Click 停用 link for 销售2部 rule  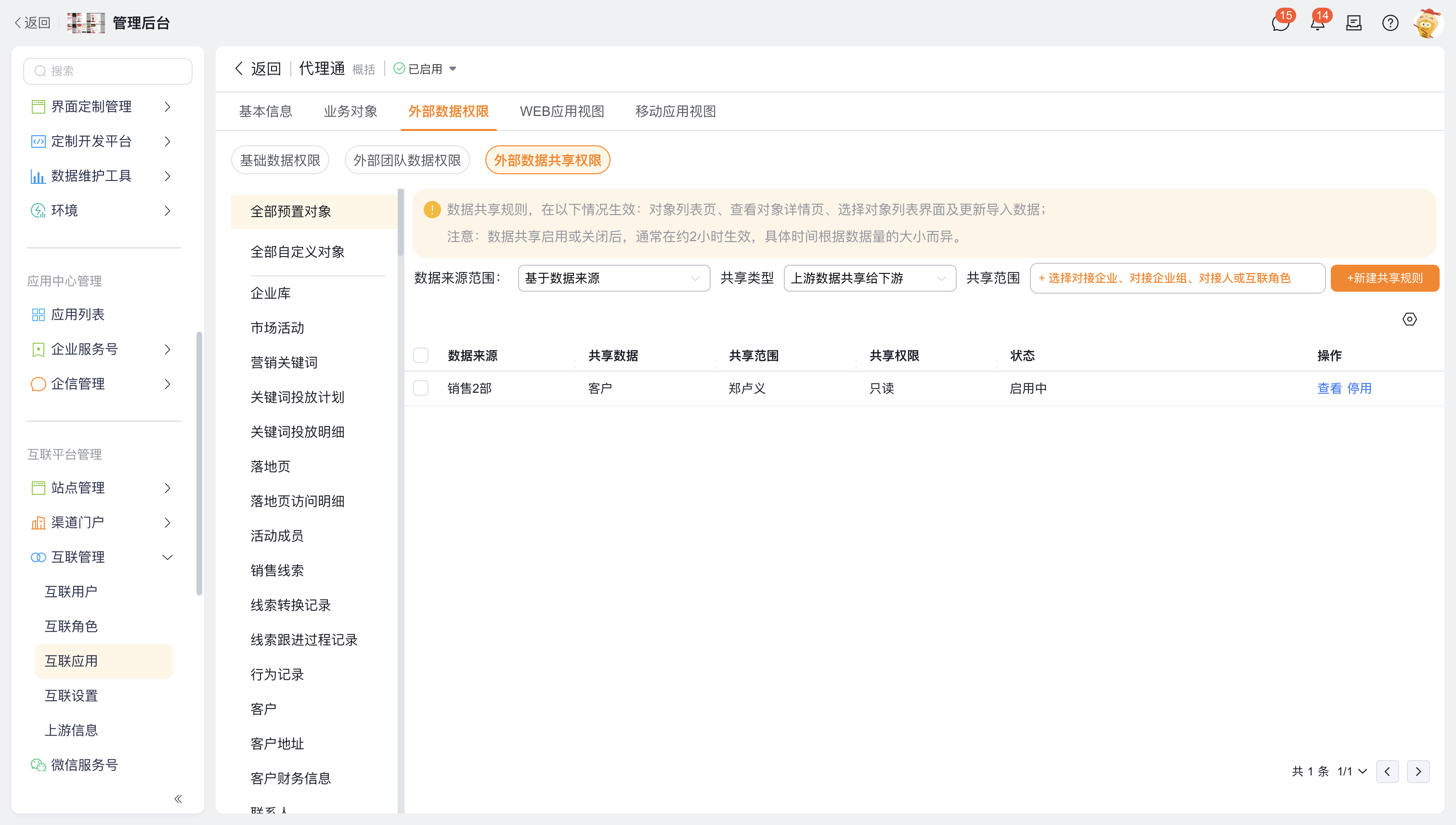pyautogui.click(x=1359, y=388)
